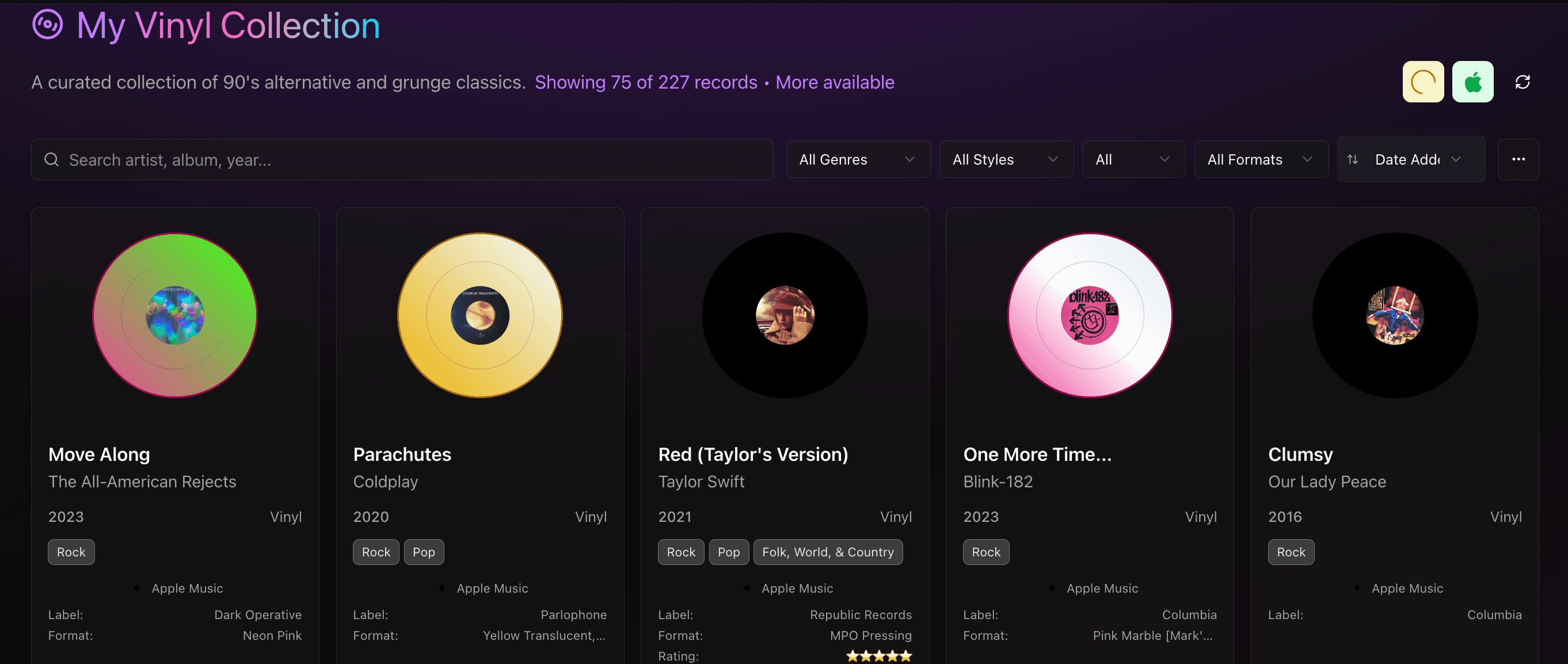Screen dimensions: 1568x664
Task: Click the yellow loading badge icon
Action: 1422,81
